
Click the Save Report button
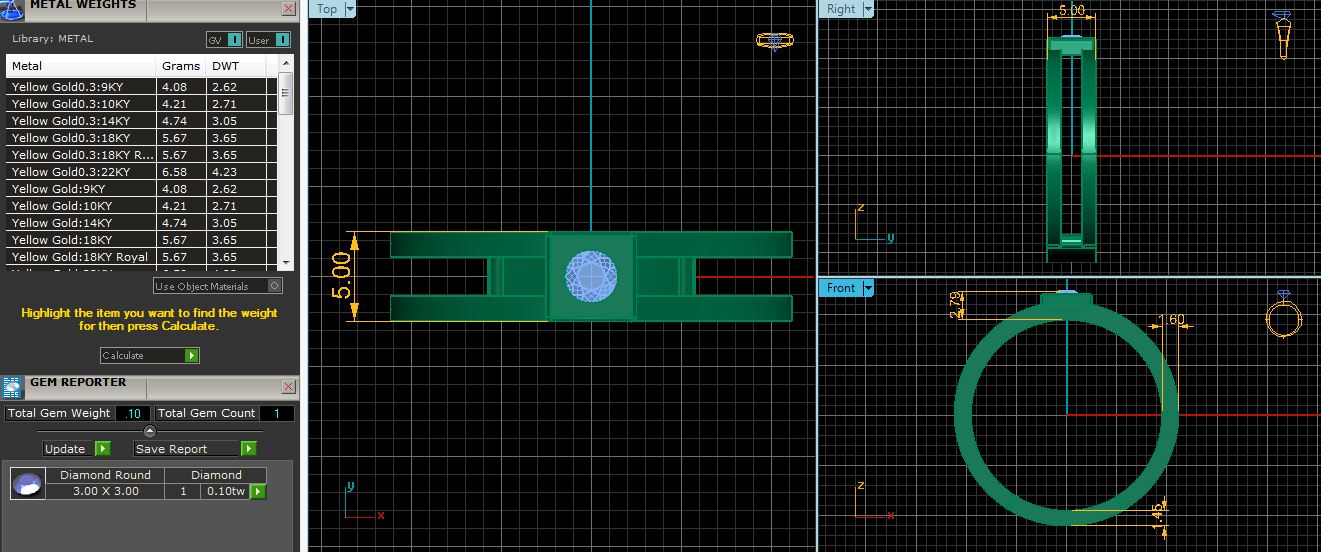[x=195, y=448]
